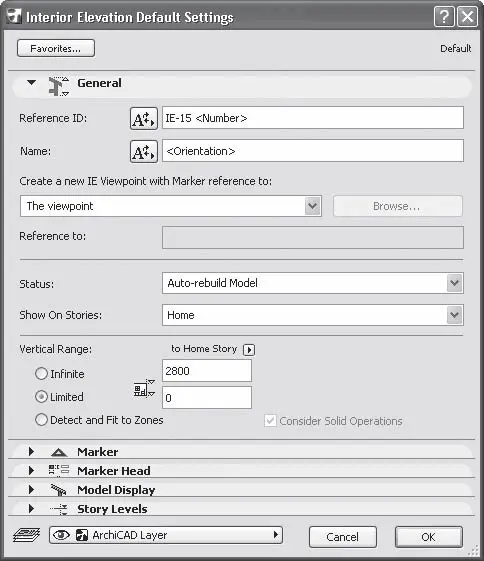Toggle the eye icon in ArchiCAD Layer
Viewport: 484px width, 561px height.
(61, 535)
